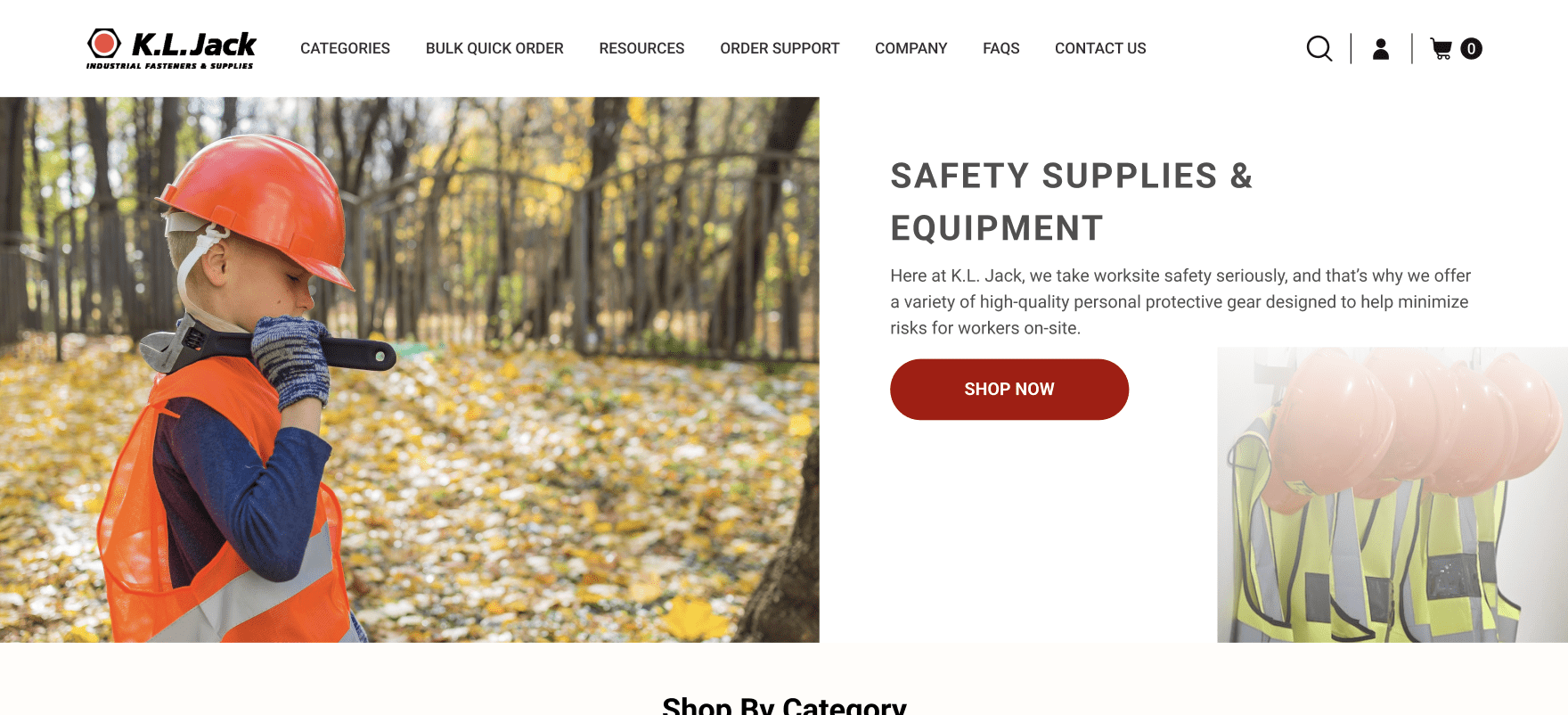Open Bulk Quick Order page
1568x715 pixels.
(x=494, y=48)
